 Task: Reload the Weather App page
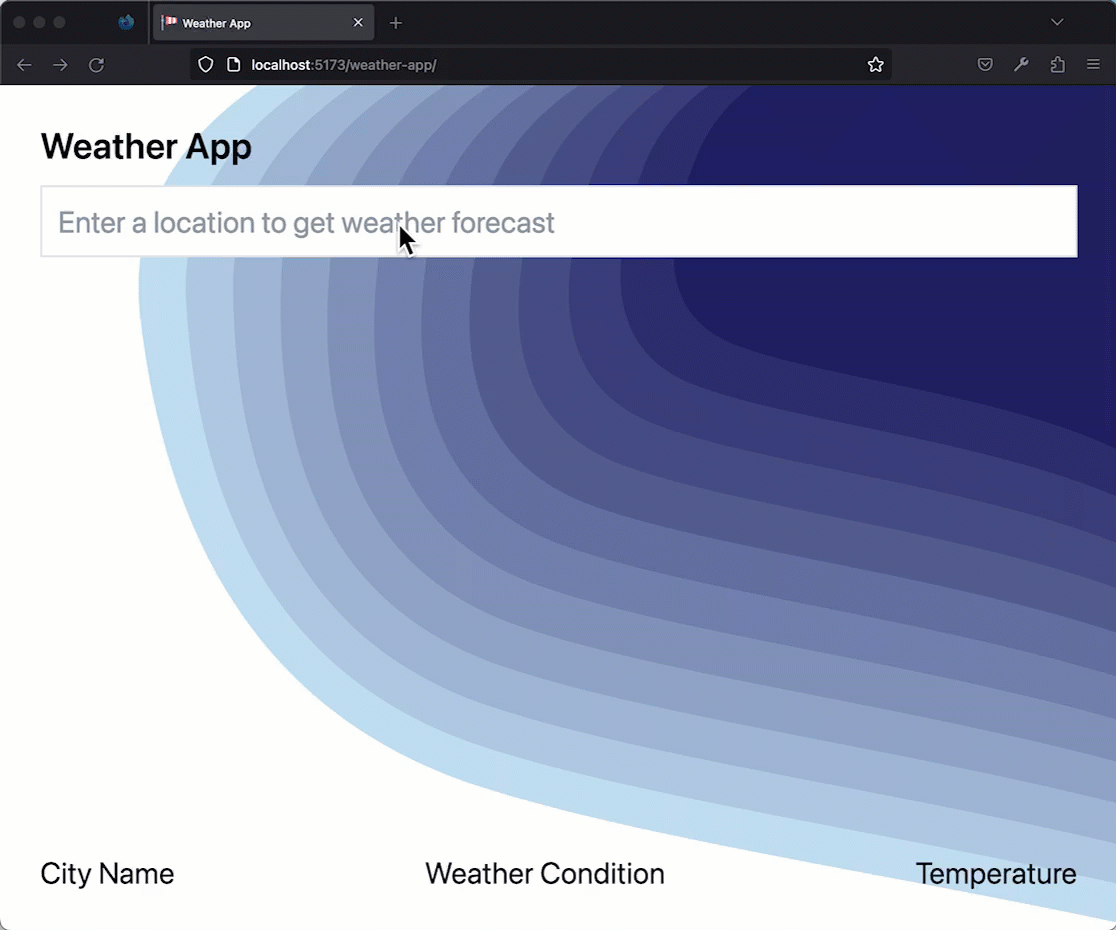click(x=96, y=65)
